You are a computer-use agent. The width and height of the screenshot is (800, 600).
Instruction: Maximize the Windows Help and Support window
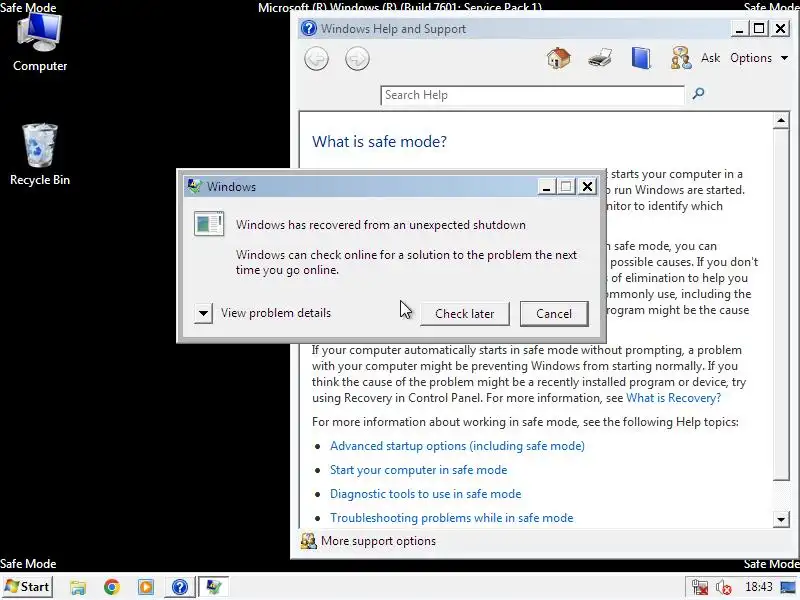[759, 28]
